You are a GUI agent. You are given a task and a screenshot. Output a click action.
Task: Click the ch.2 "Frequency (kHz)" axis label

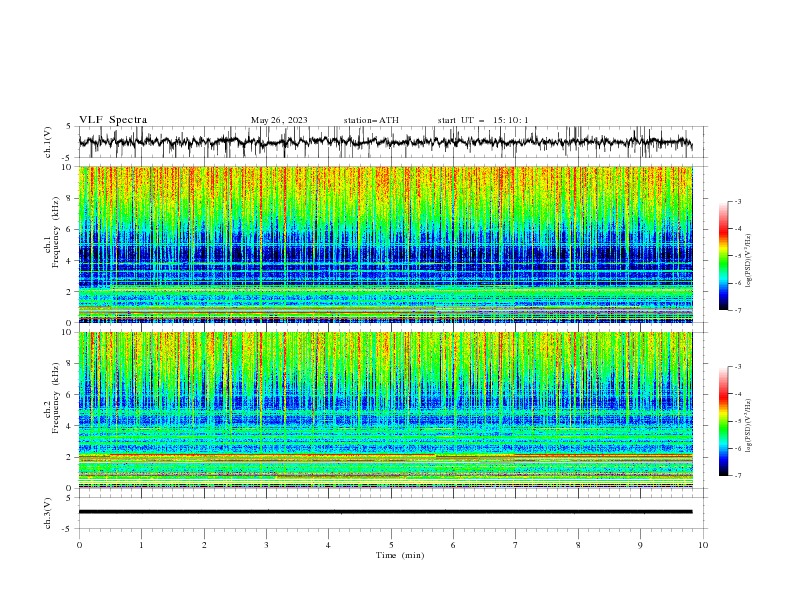click(55, 397)
